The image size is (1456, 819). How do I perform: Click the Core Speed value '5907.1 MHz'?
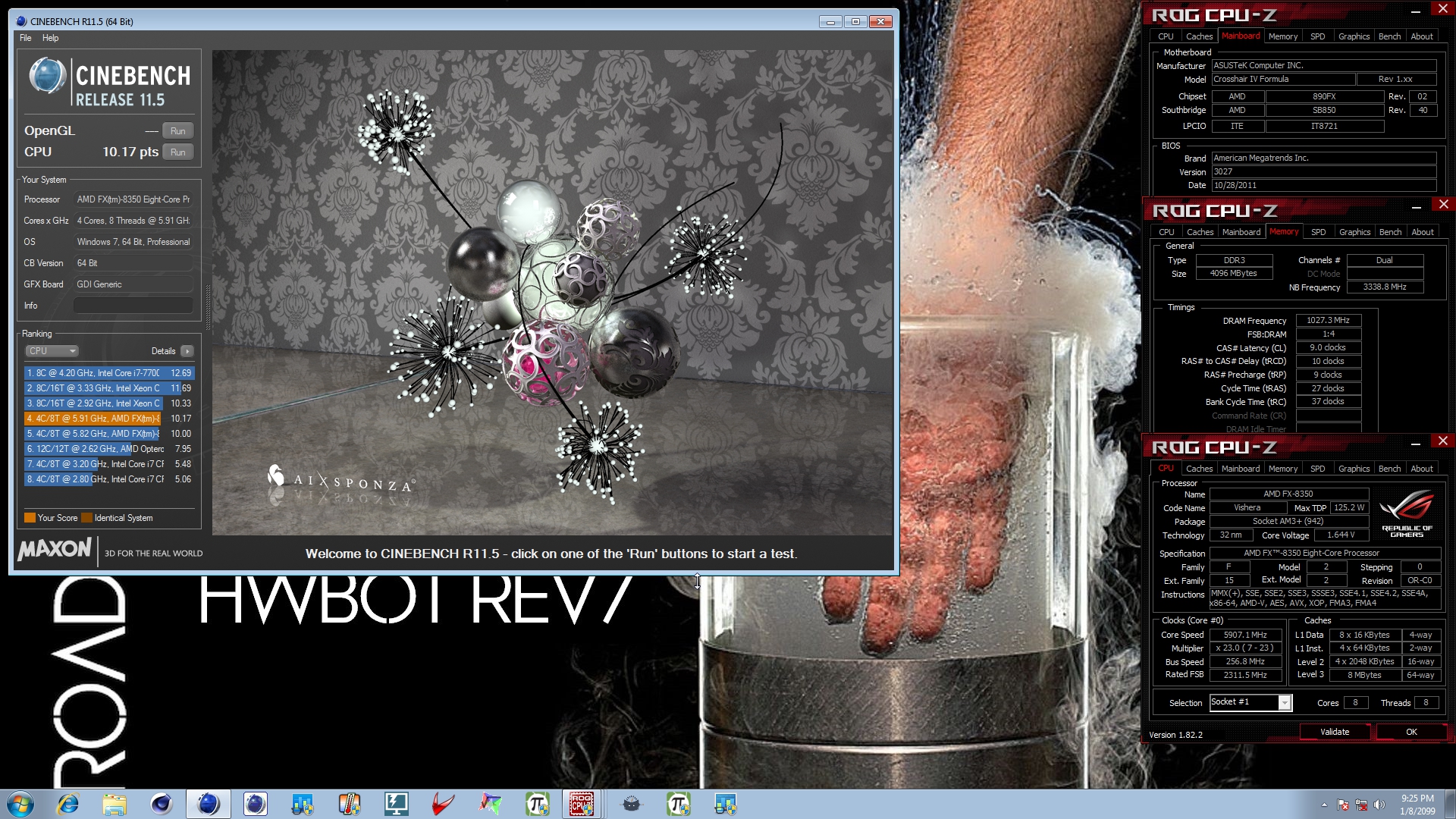pos(1245,635)
